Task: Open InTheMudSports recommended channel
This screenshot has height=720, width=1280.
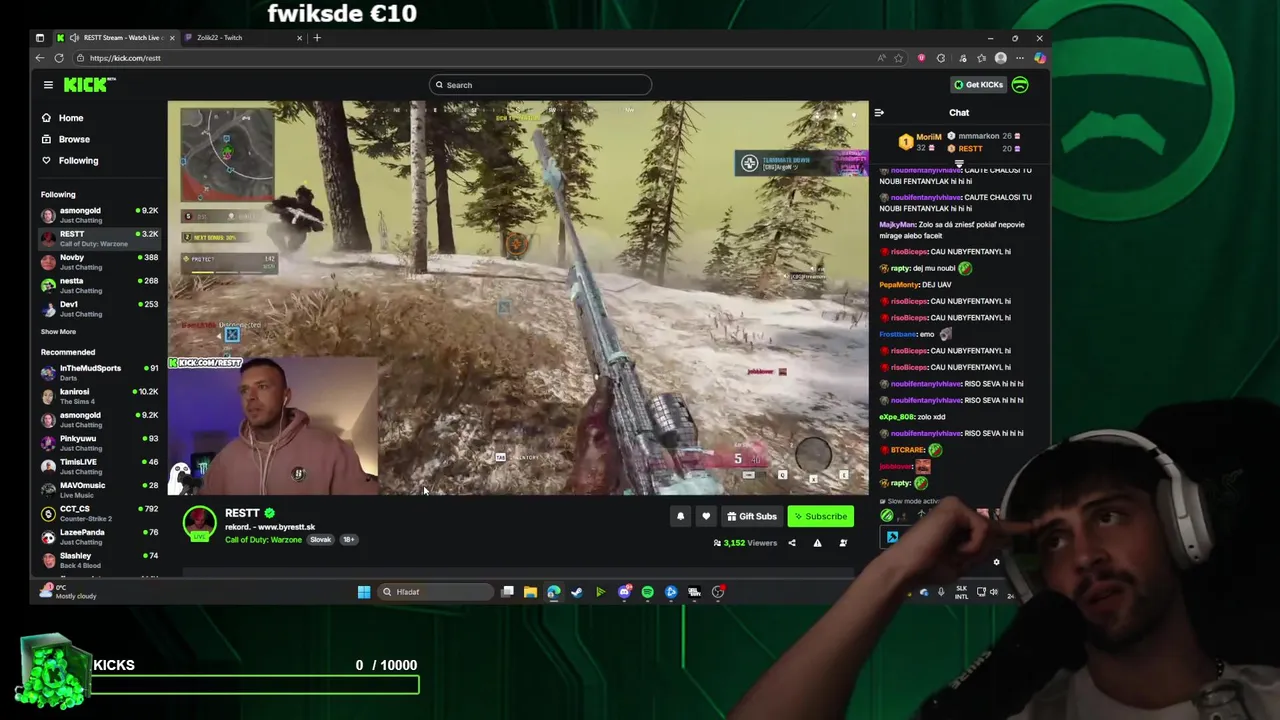Action: [x=99, y=372]
